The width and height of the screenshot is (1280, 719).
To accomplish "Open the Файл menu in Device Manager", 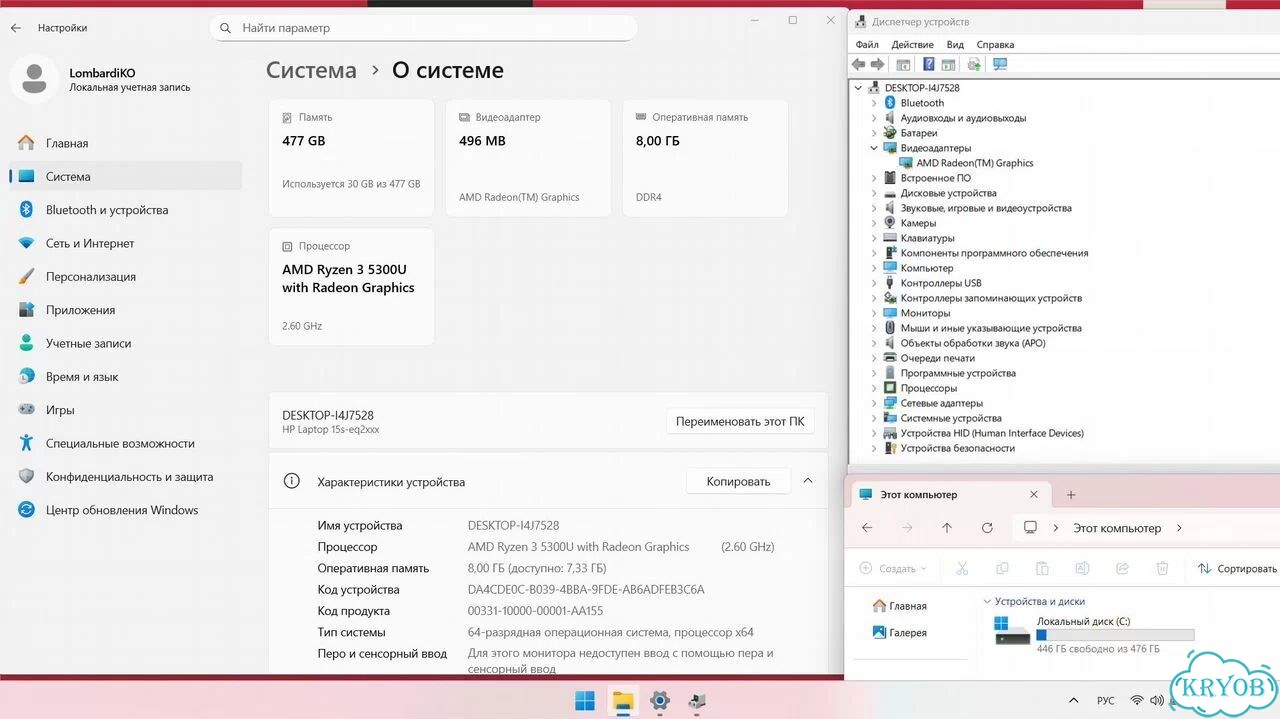I will (867, 44).
